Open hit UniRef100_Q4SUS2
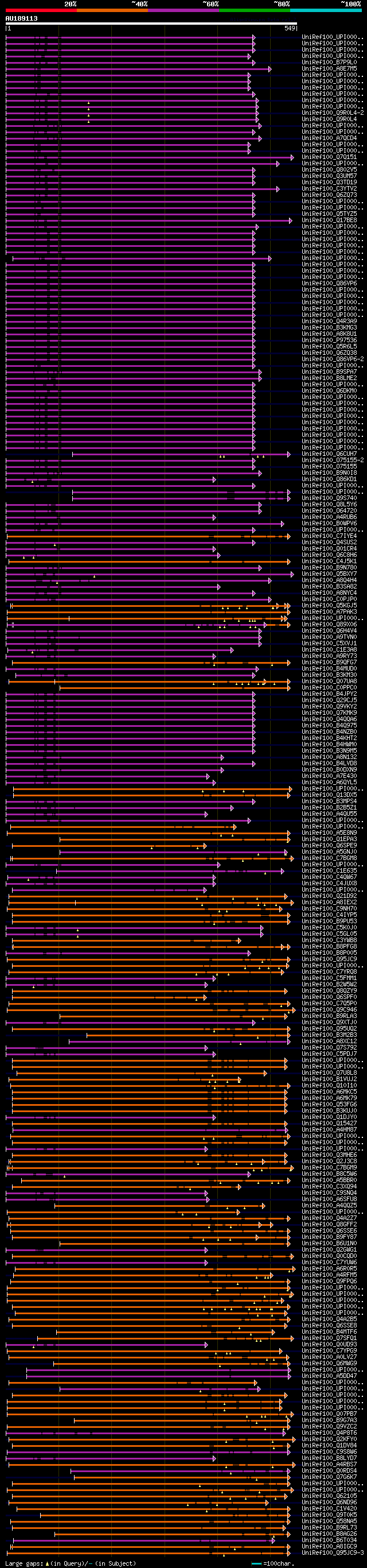 [329, 543]
